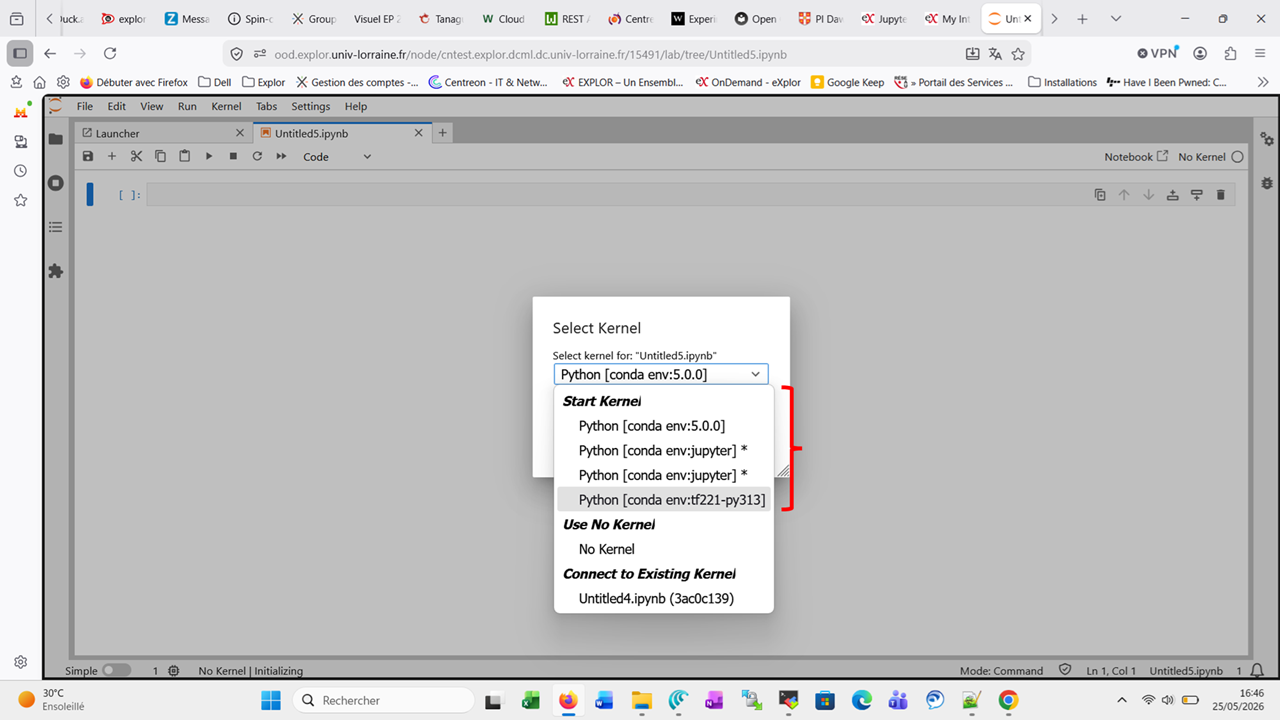The width and height of the screenshot is (1280, 720).
Task: Open the Explor bookmark folder
Action: [x=264, y=82]
